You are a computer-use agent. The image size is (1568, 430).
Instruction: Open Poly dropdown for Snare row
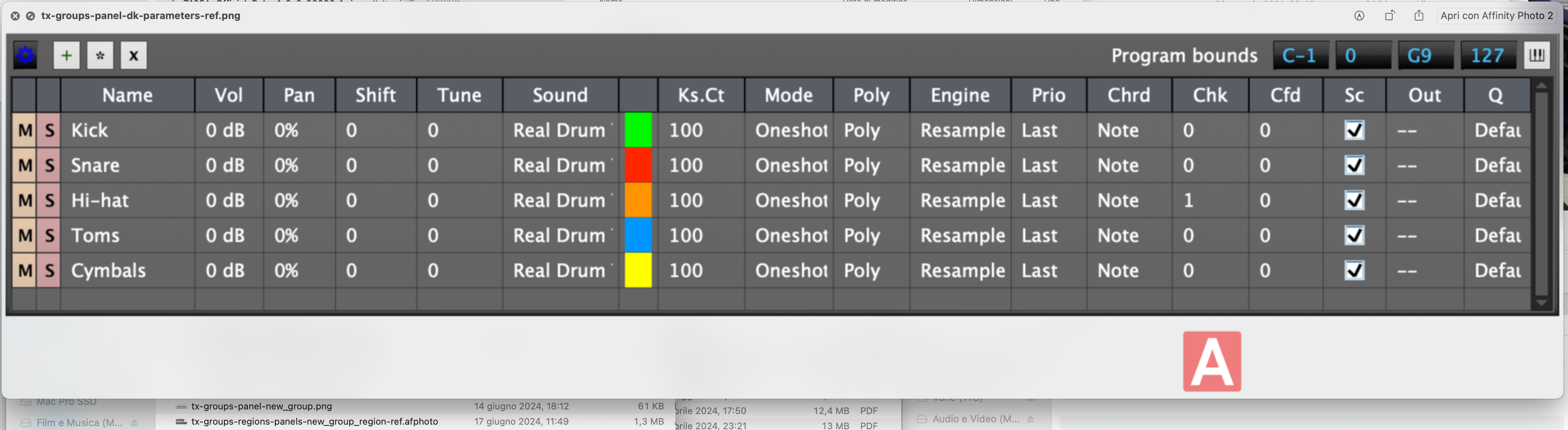tap(872, 165)
